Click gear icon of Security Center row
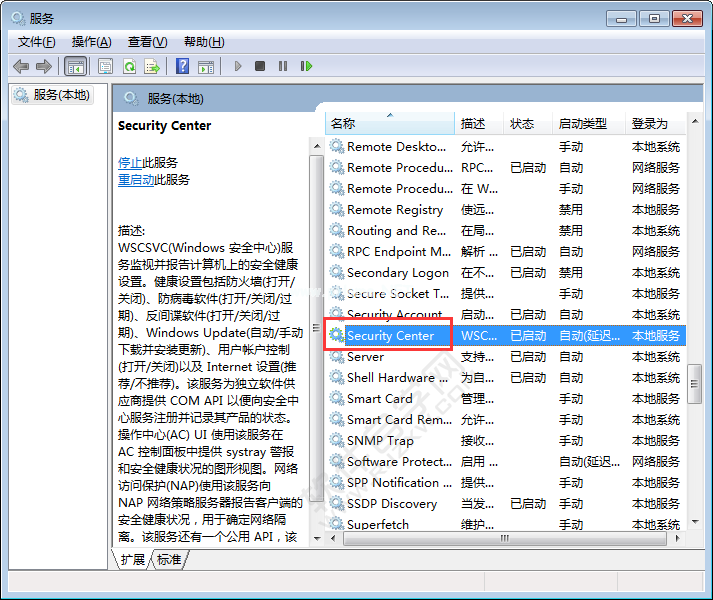713x600 pixels. [x=336, y=335]
